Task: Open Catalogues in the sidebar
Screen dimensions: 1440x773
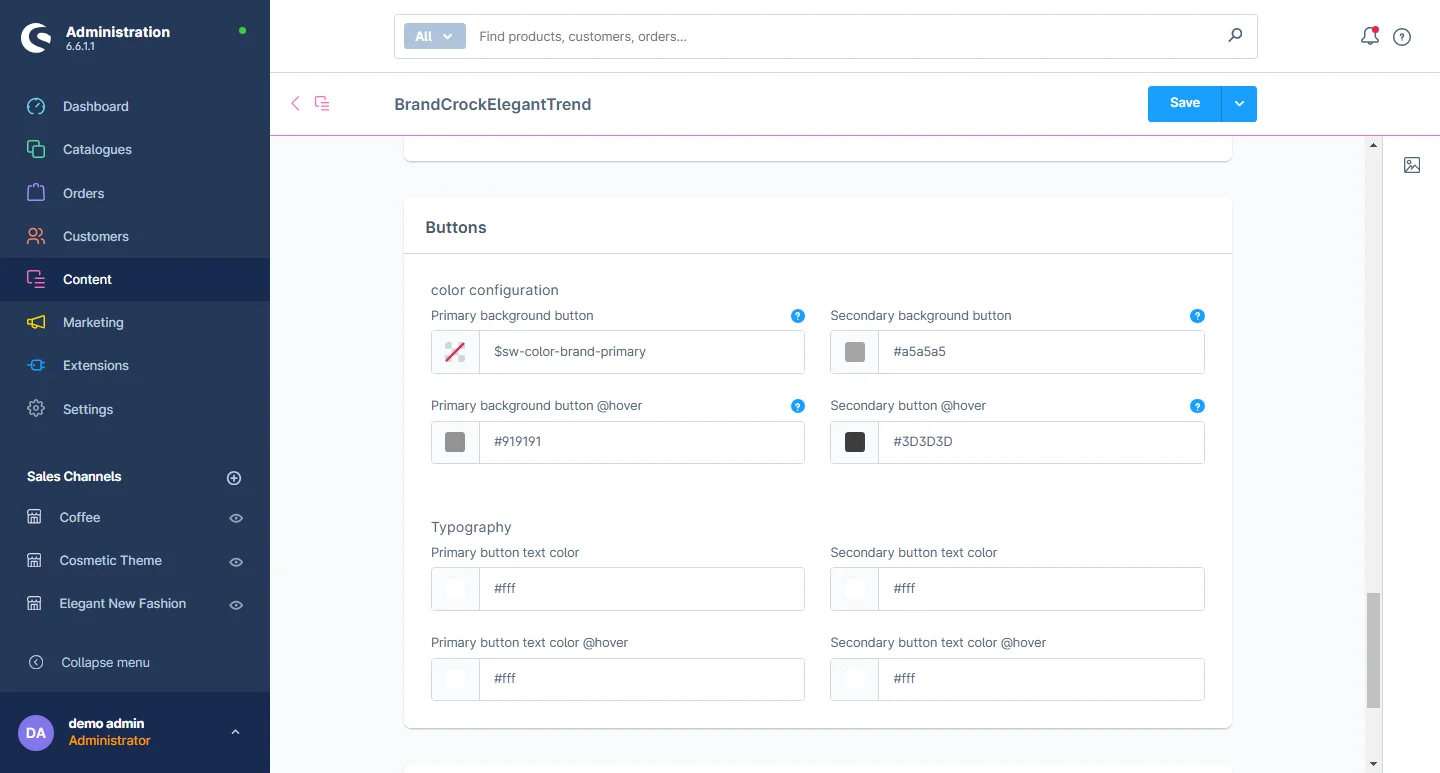Action: [97, 150]
